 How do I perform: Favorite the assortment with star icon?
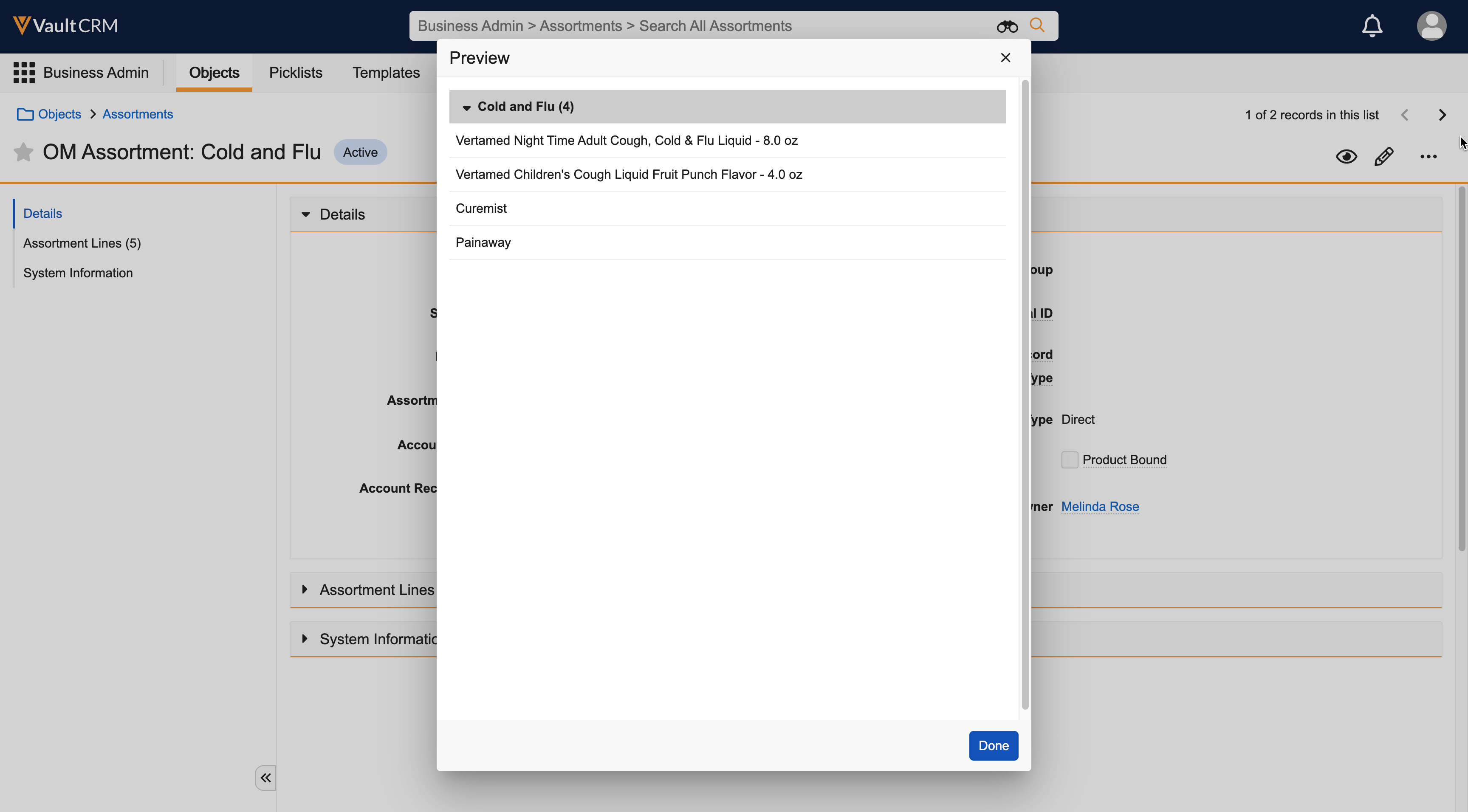[x=23, y=152]
